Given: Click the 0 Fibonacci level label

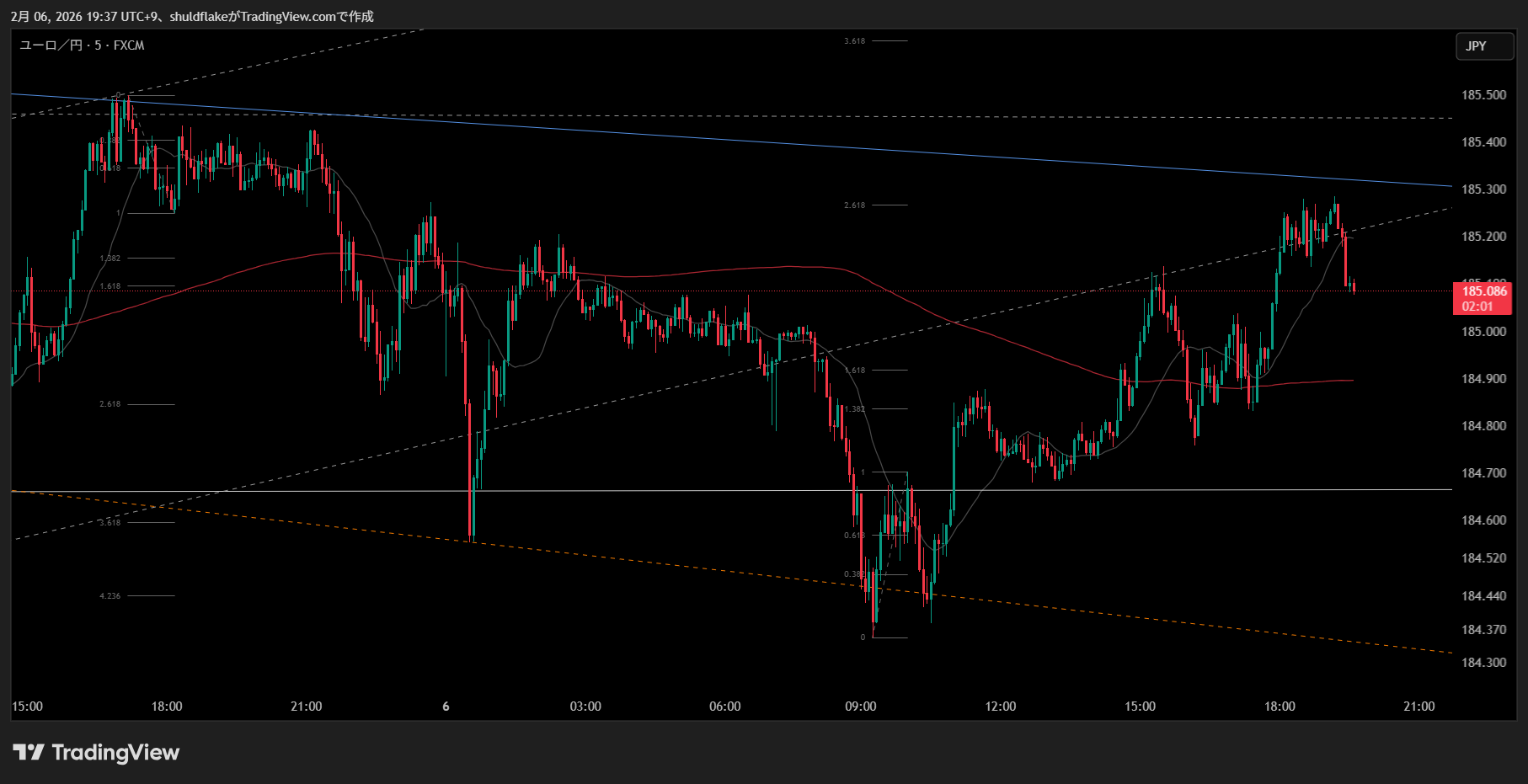Looking at the screenshot, I should (x=863, y=637).
